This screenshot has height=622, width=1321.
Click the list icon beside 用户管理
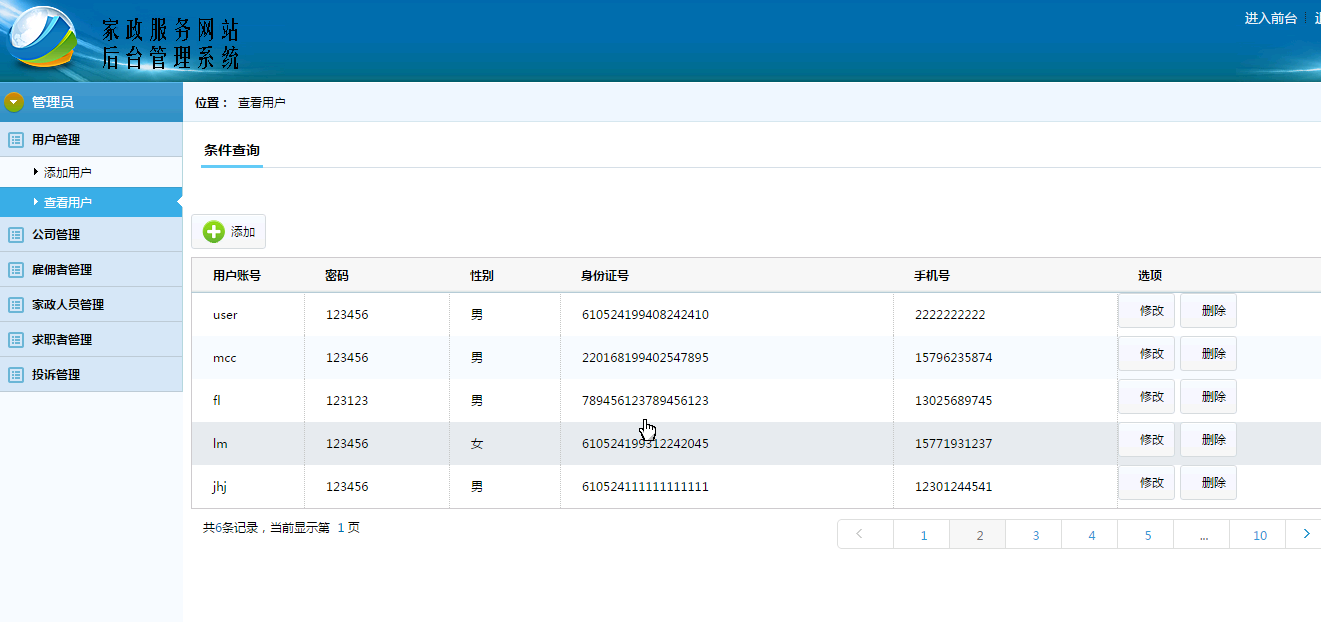[x=15, y=140]
